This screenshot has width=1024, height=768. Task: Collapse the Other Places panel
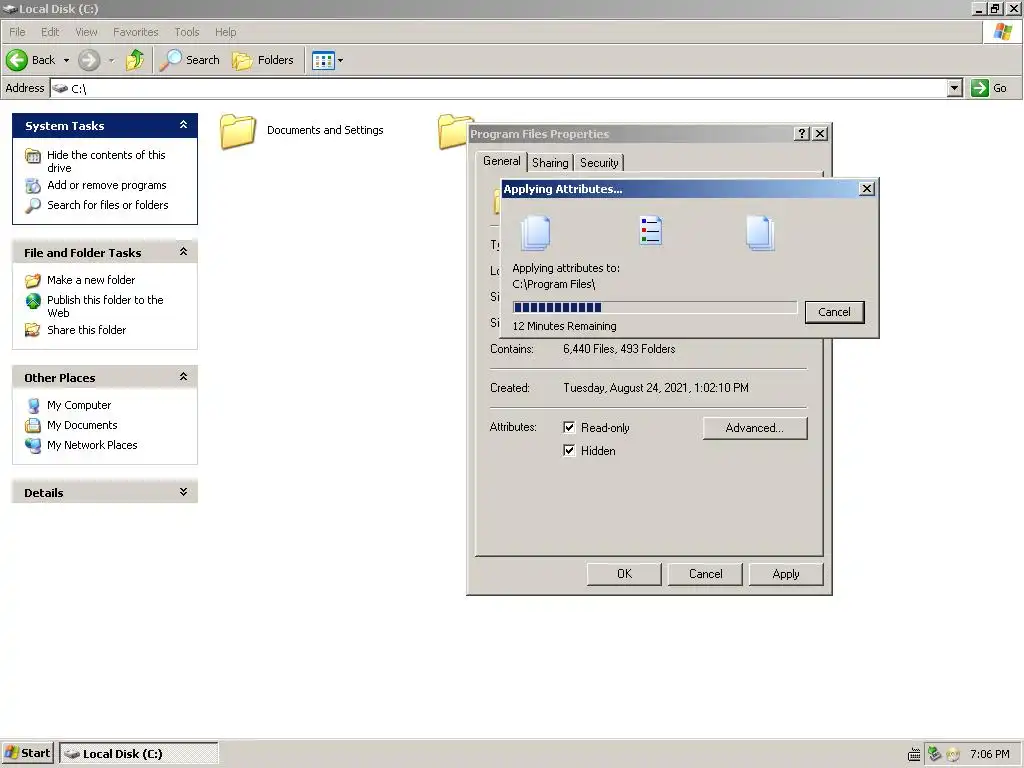184,377
